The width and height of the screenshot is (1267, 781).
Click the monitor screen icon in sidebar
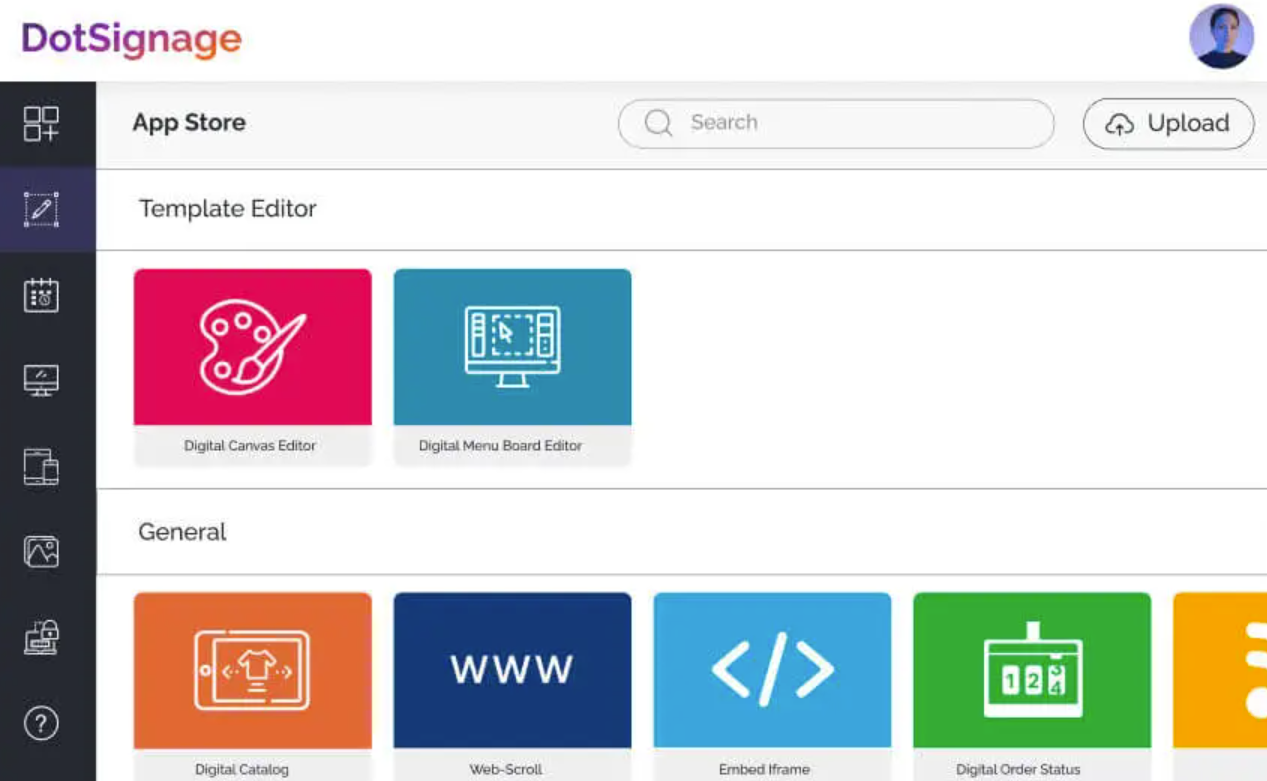tap(41, 380)
